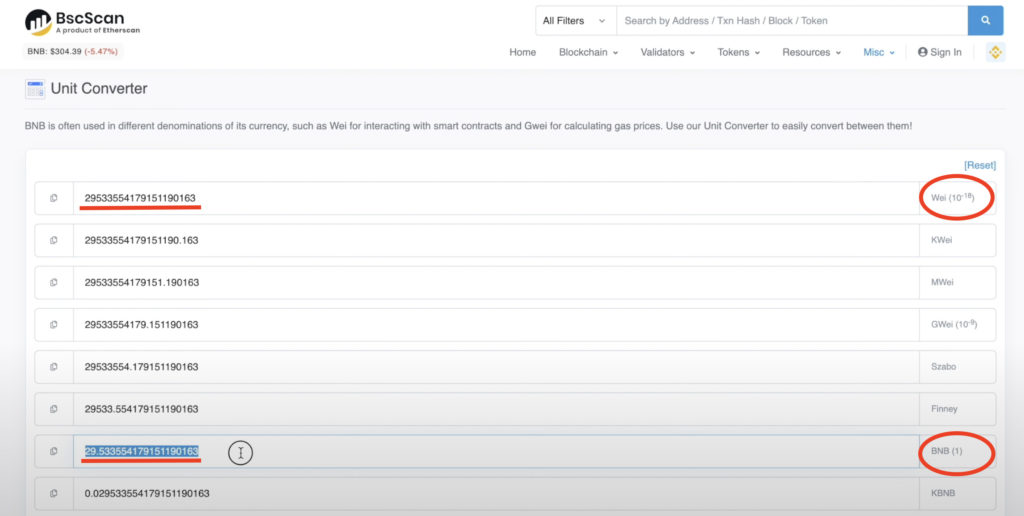This screenshot has height=516, width=1024.
Task: Go to the Home page
Action: pos(522,52)
